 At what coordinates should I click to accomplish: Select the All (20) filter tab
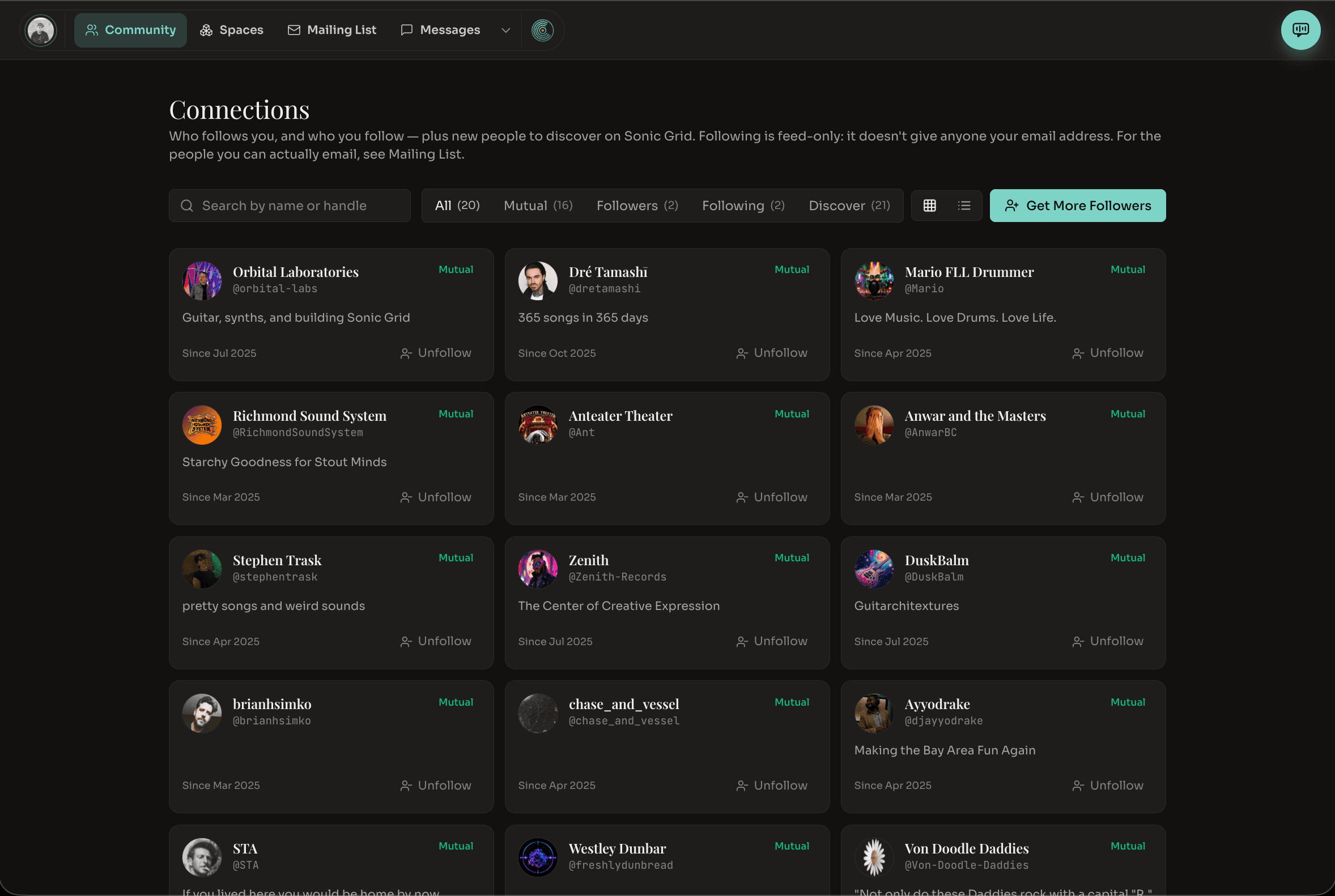(457, 206)
